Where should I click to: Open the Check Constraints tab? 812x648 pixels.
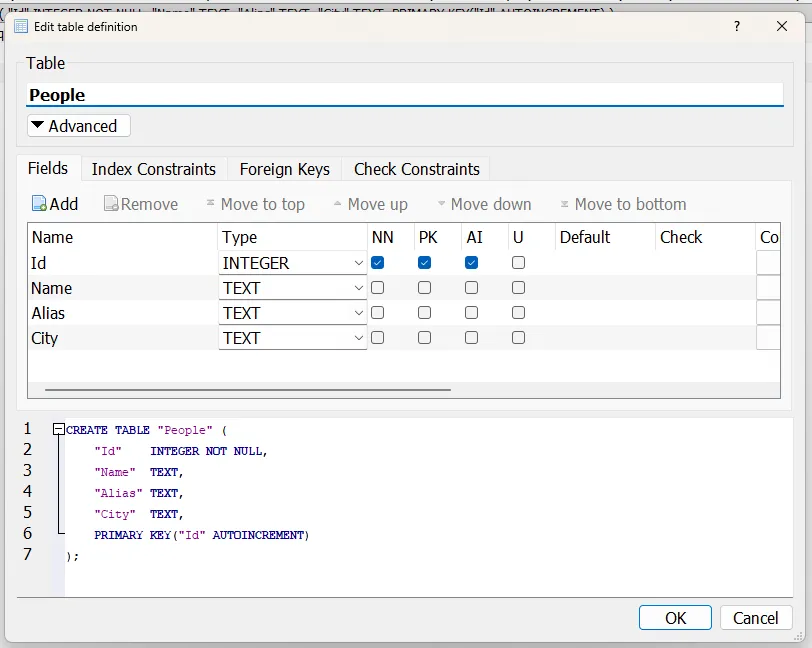pyautogui.click(x=416, y=169)
